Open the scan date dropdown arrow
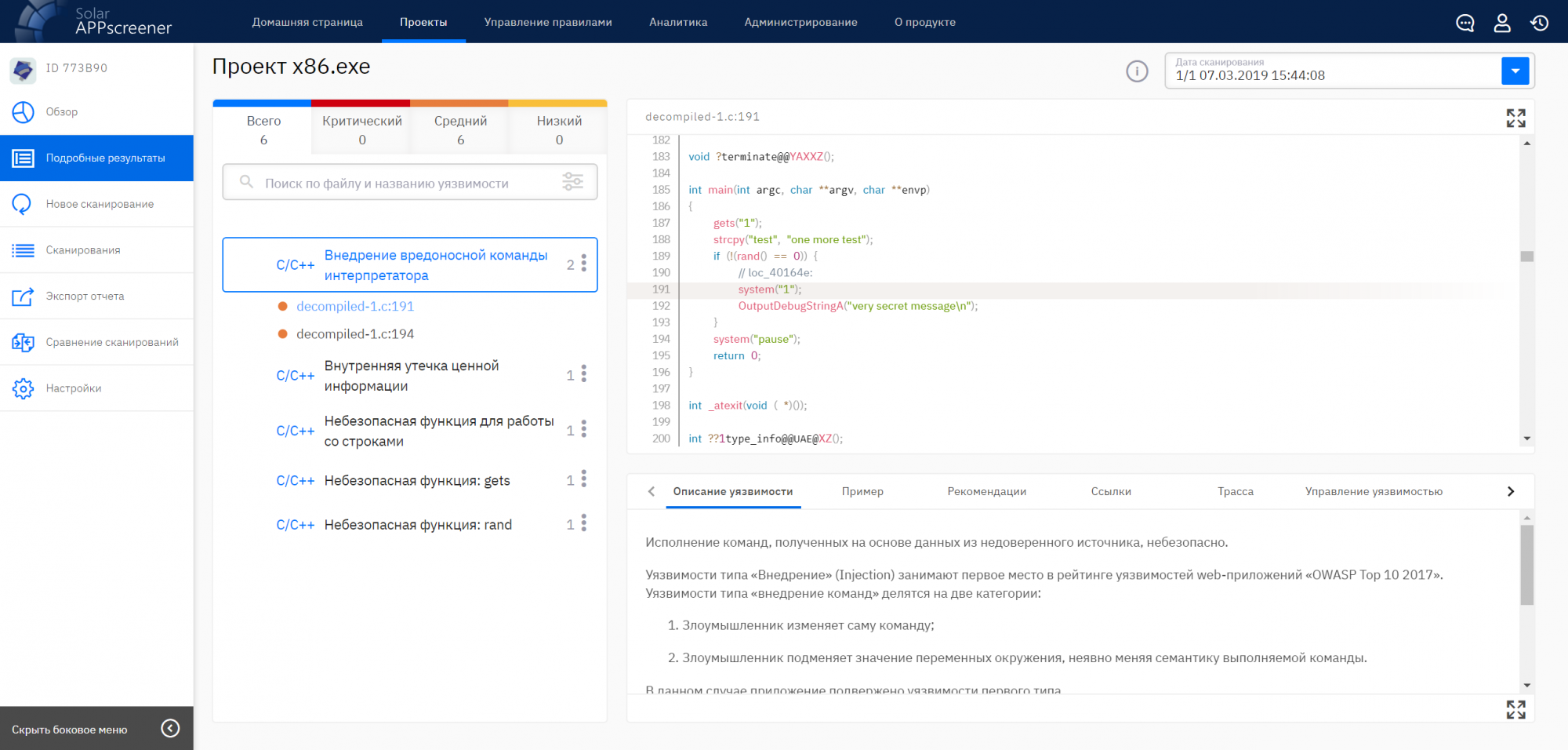Image resolution: width=1568 pixels, height=750 pixels. (x=1515, y=71)
